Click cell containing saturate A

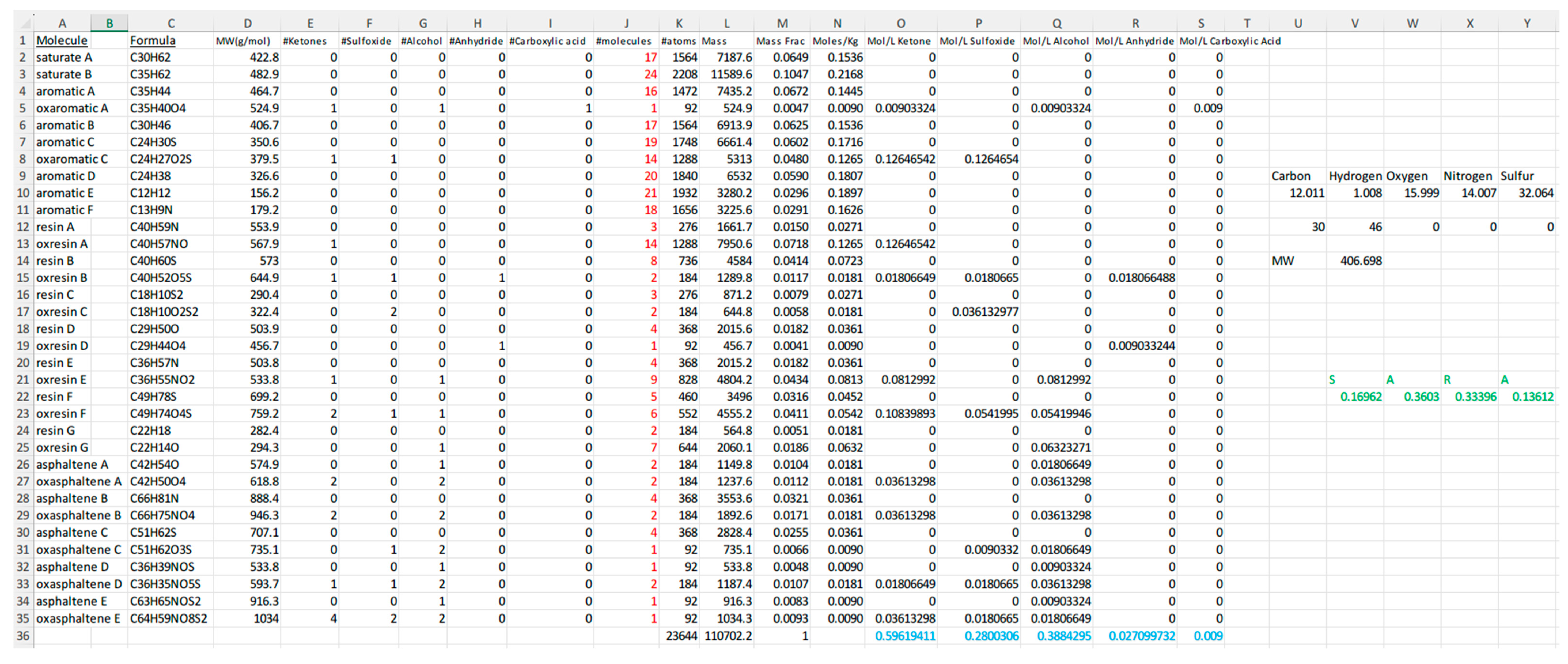[64, 58]
